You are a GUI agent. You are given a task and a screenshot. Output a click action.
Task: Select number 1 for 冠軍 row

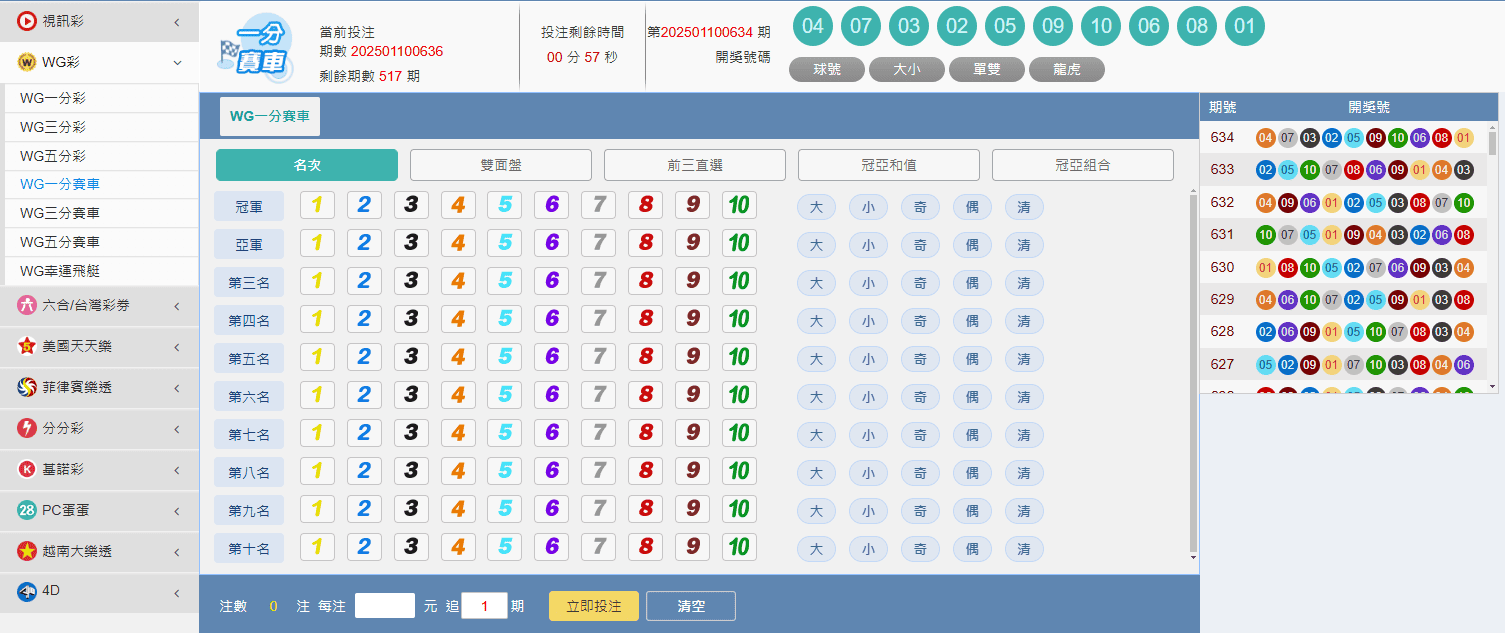coord(317,206)
